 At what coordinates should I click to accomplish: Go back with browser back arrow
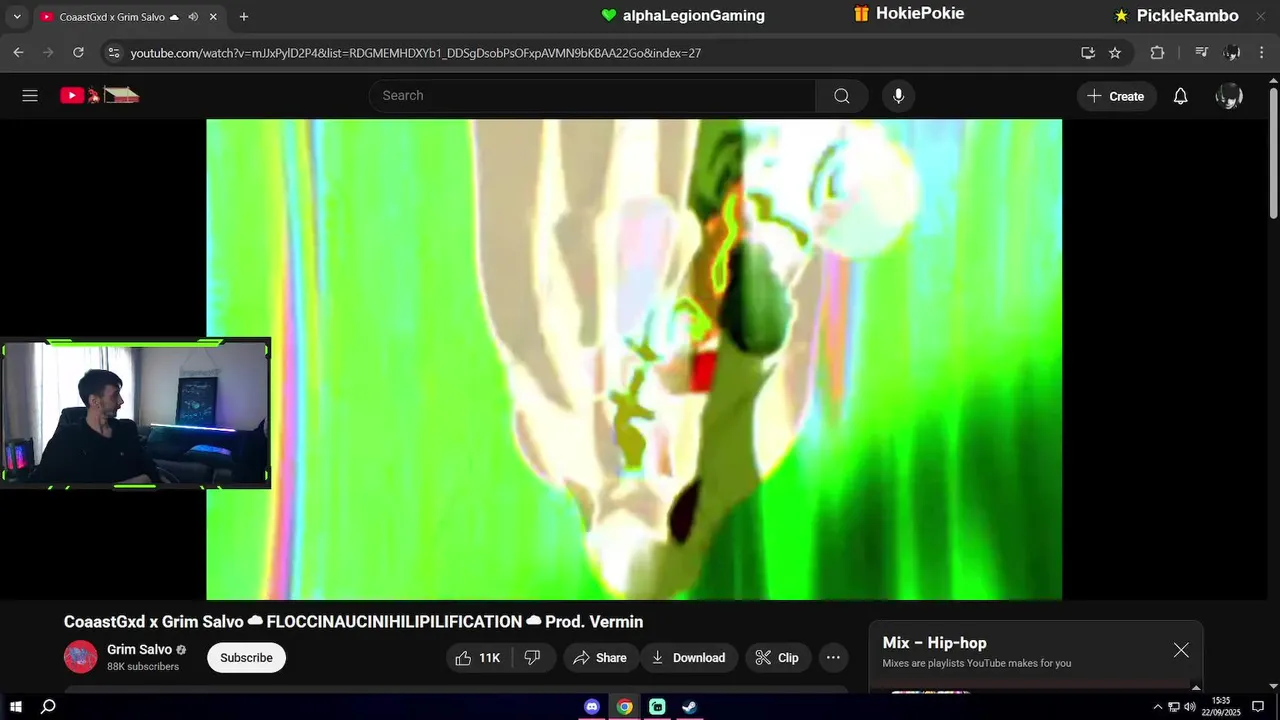pyautogui.click(x=18, y=53)
